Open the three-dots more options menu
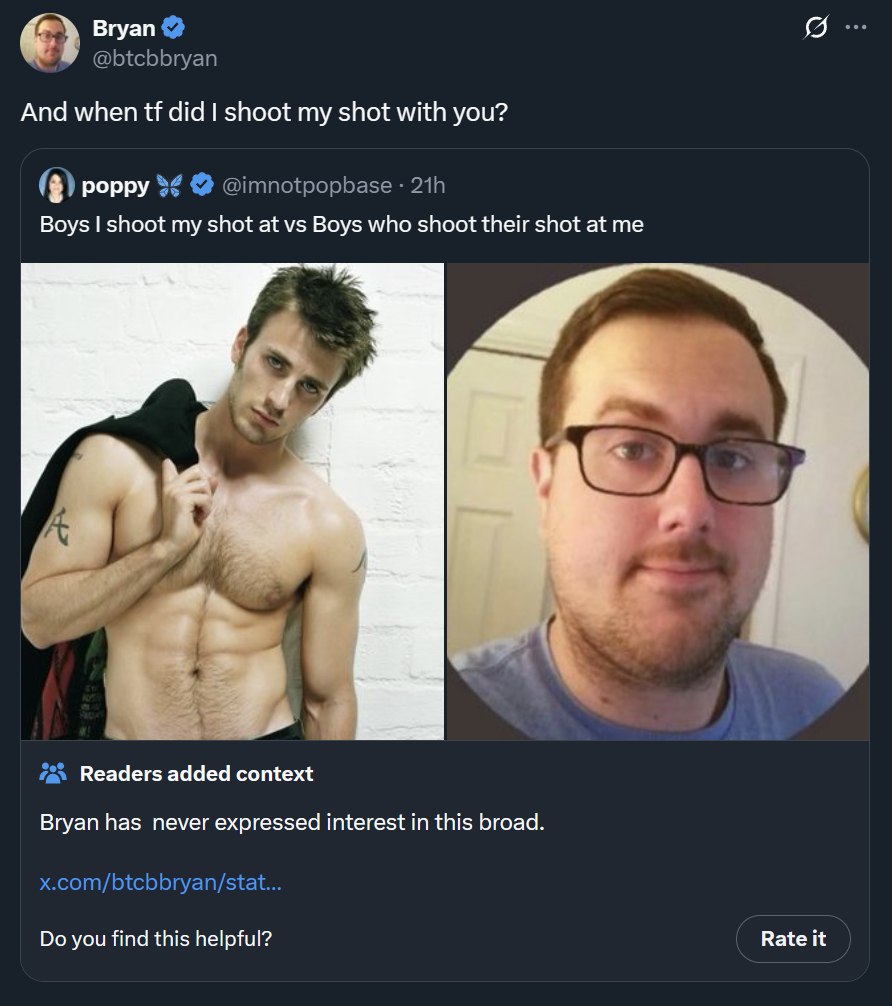This screenshot has width=892, height=1006. point(856,27)
